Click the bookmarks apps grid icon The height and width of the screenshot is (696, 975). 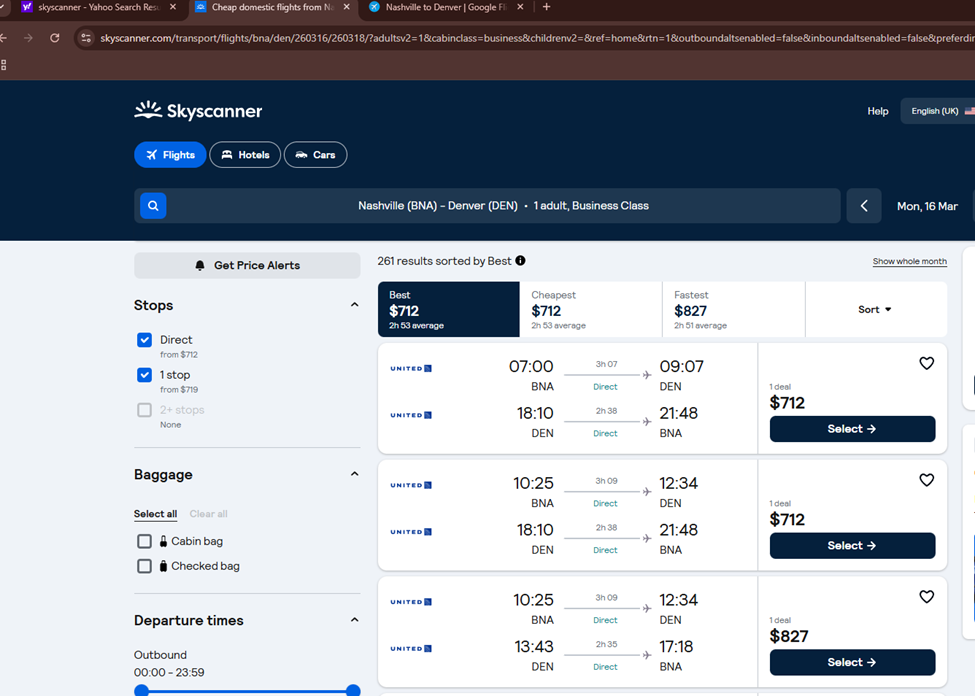(4, 65)
